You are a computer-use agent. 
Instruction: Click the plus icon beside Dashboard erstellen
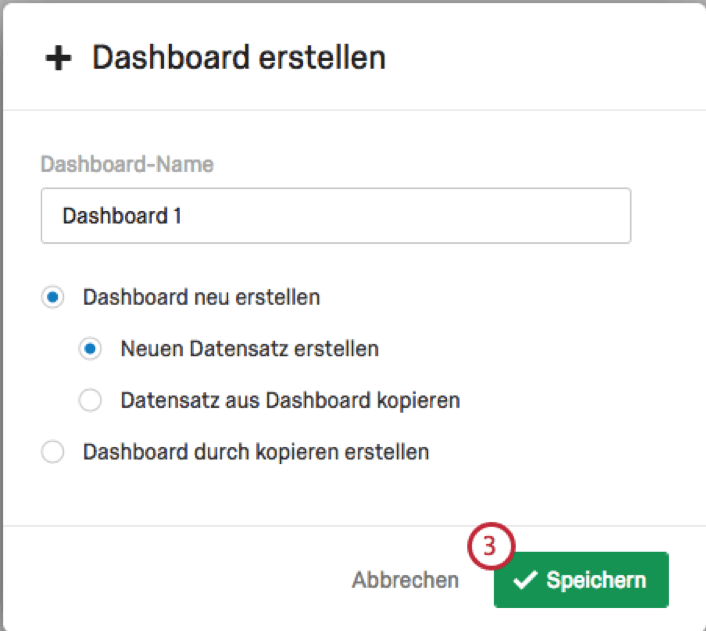coord(59,58)
